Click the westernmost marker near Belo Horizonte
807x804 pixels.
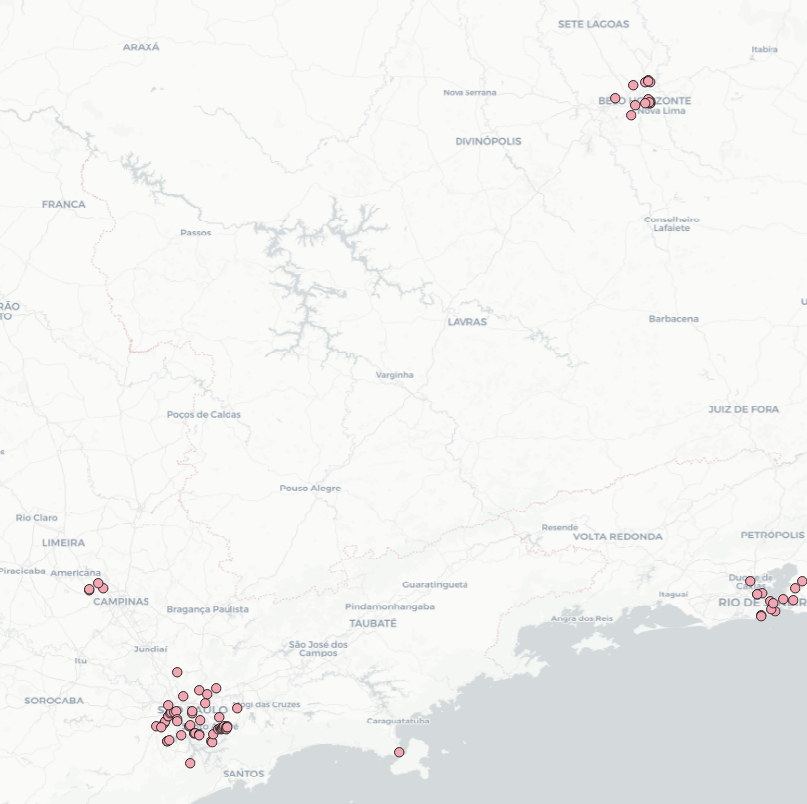coord(615,98)
